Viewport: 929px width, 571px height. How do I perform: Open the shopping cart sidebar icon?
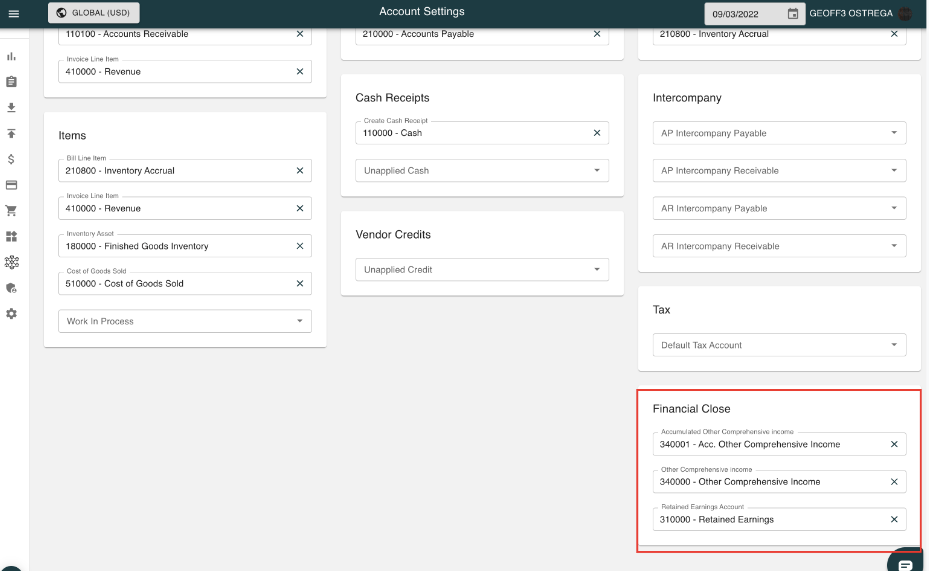point(11,210)
